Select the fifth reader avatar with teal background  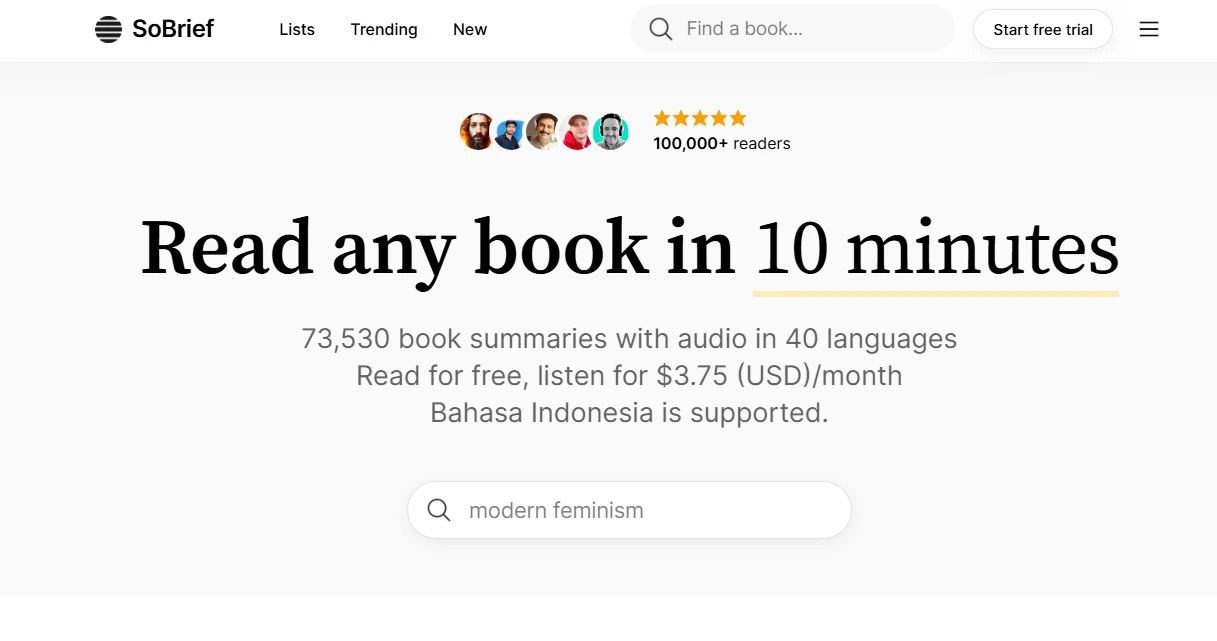(x=610, y=132)
